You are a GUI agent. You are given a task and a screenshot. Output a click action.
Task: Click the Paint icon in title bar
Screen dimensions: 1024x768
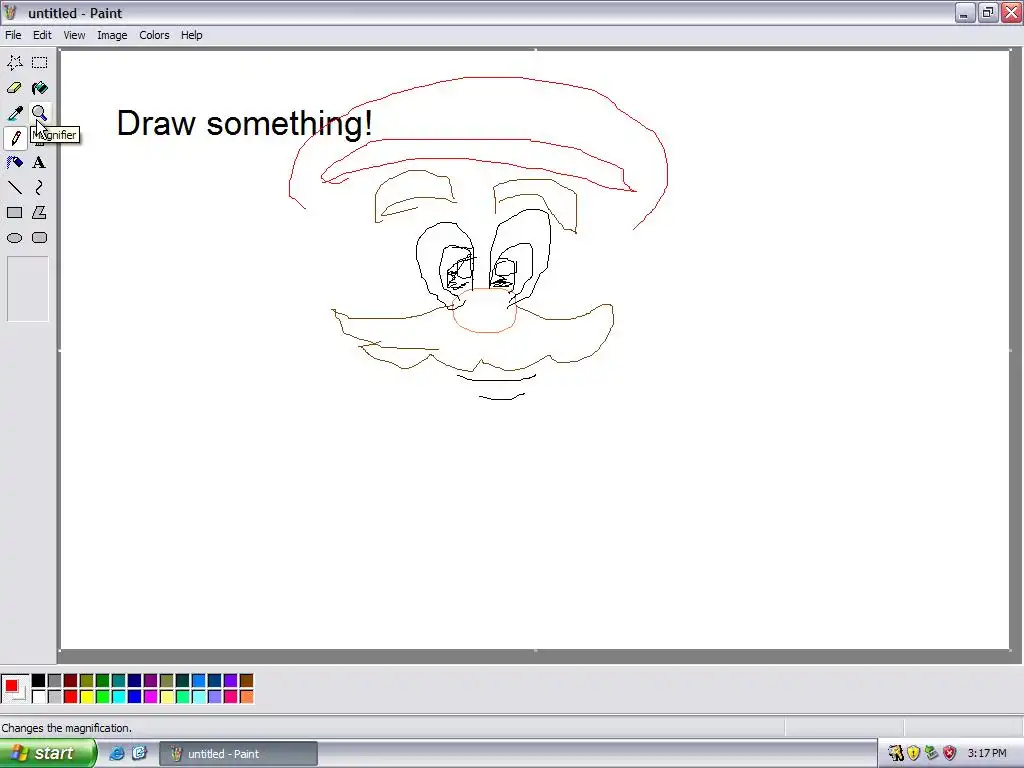click(11, 12)
